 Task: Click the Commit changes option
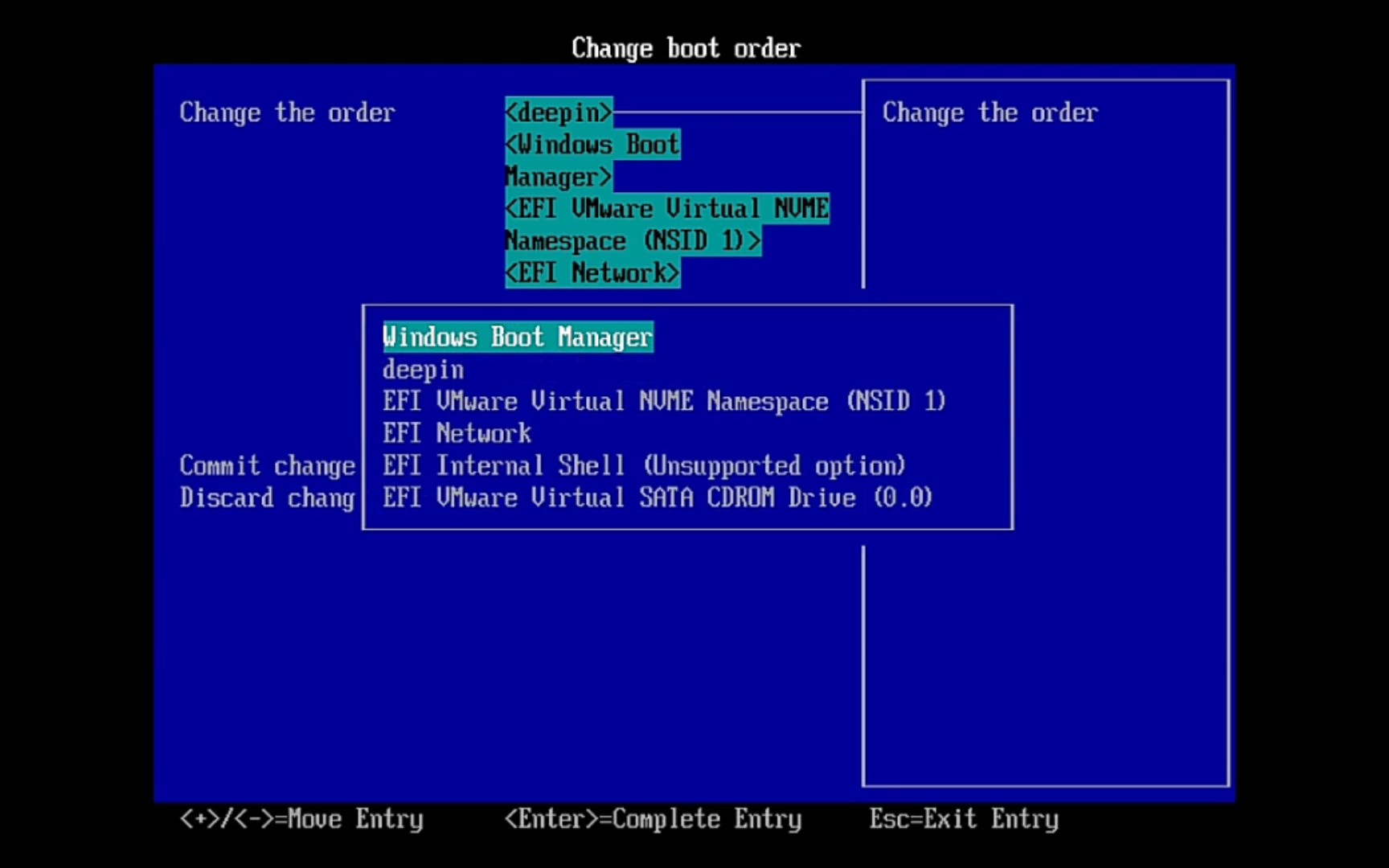pos(267,465)
